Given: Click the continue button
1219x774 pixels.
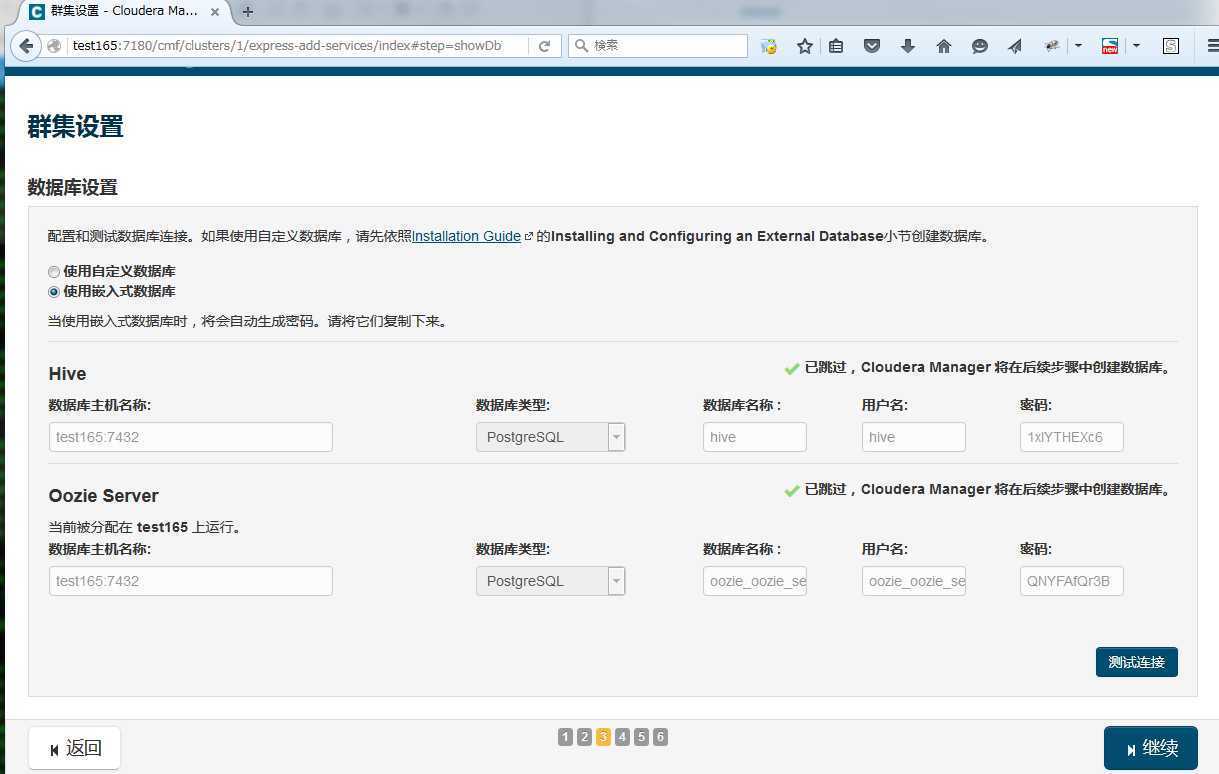Looking at the screenshot, I should 1150,748.
